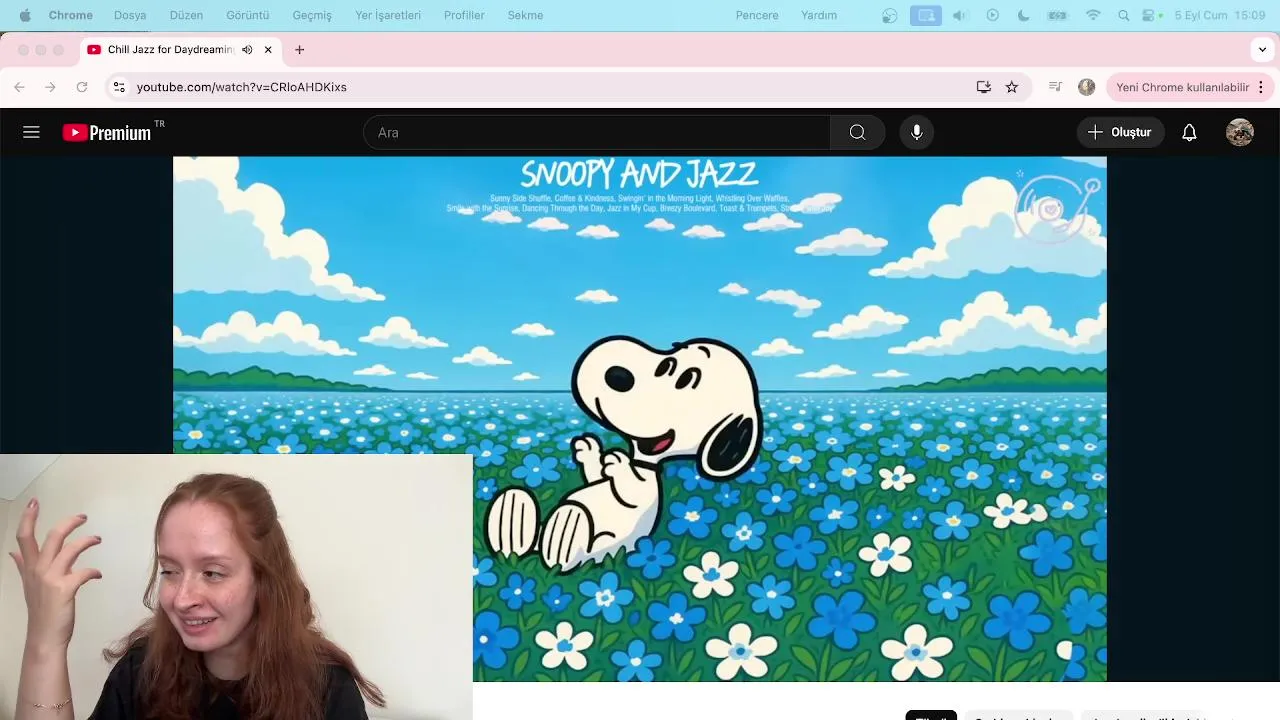Screen dimensions: 1280x720
Task: Open Chrome profile avatar
Action: coord(1087,87)
